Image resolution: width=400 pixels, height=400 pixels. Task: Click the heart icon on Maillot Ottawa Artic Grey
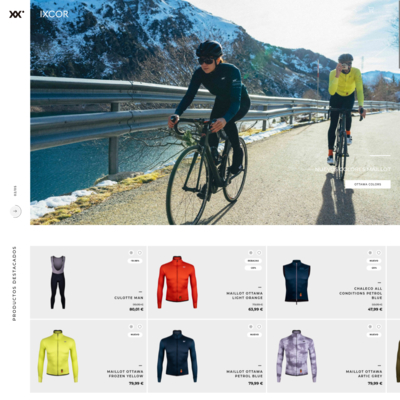coord(378,327)
